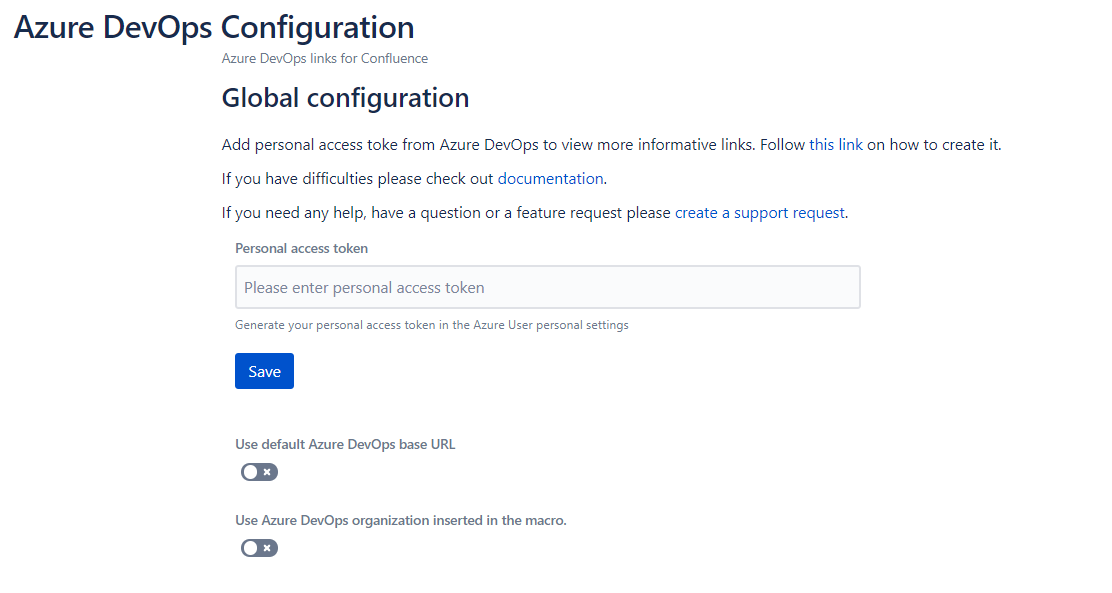Click the 'Global configuration' heading
This screenshot has width=1112, height=593.
click(344, 97)
